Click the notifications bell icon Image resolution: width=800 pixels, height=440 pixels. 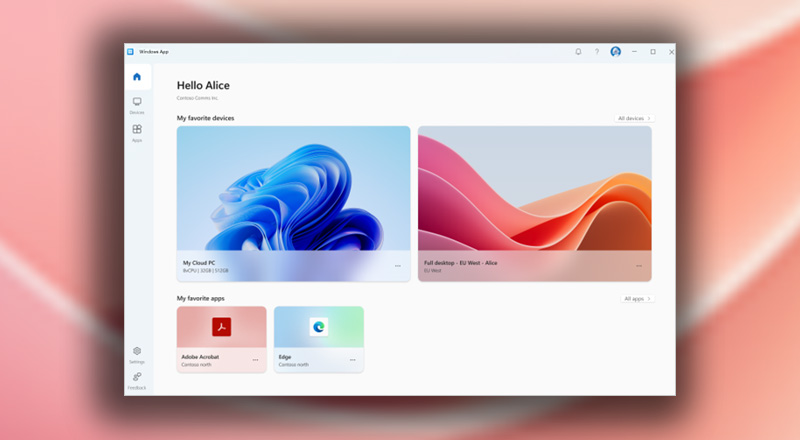(578, 52)
